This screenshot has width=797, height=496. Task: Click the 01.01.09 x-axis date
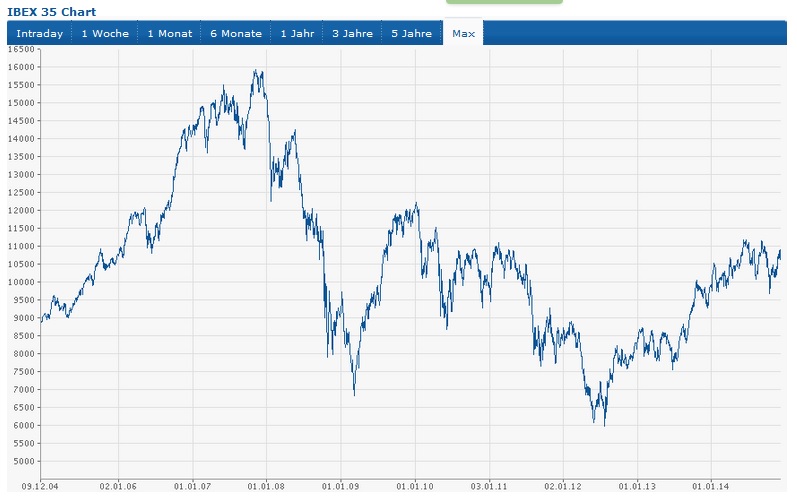pyautogui.click(x=340, y=486)
